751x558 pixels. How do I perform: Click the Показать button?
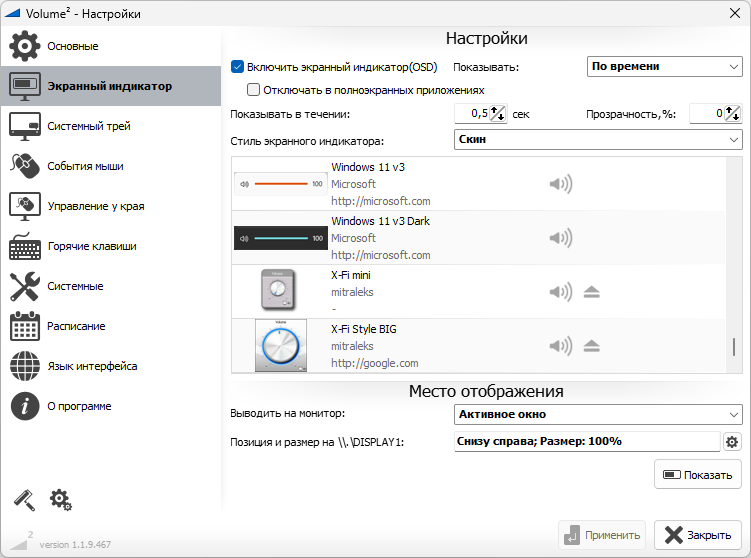[697, 474]
